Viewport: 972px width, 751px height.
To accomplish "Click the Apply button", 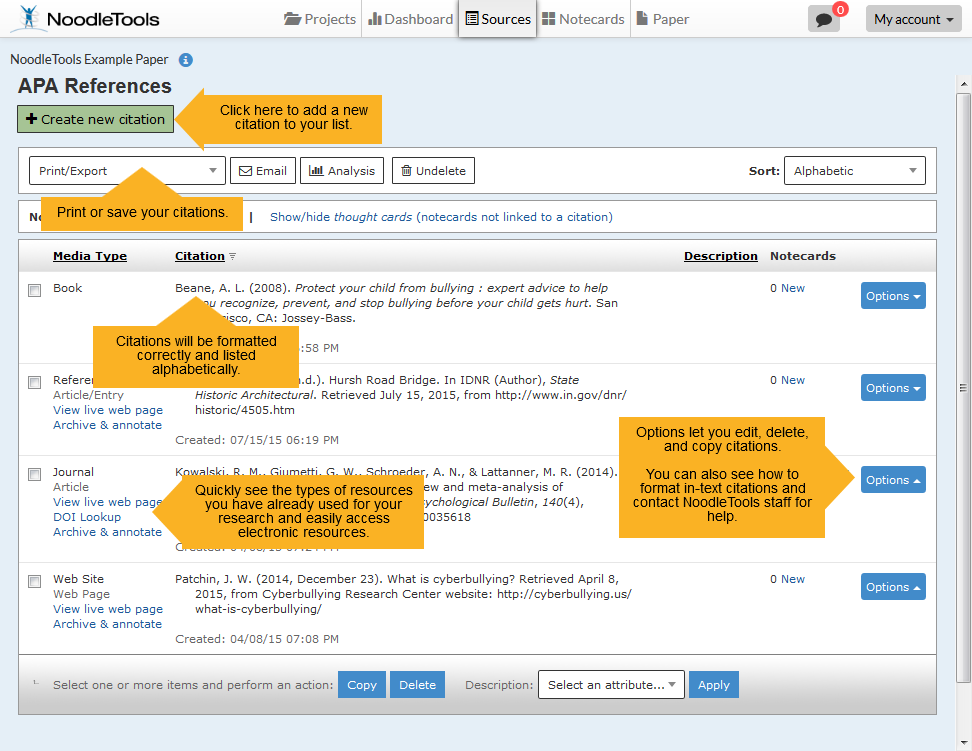I will (x=714, y=685).
